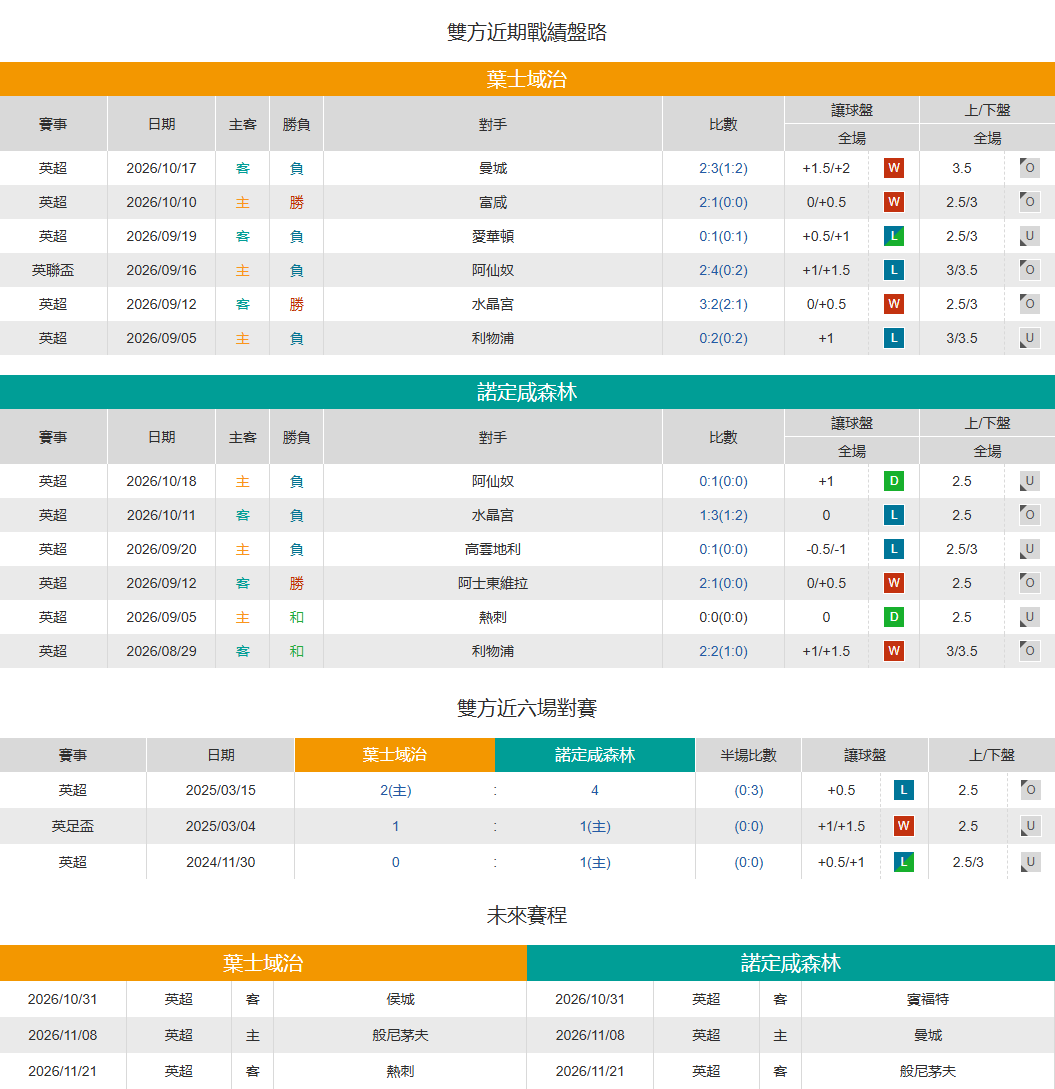
Task: Open the 2:2(1:0) score link
Action: point(723,651)
